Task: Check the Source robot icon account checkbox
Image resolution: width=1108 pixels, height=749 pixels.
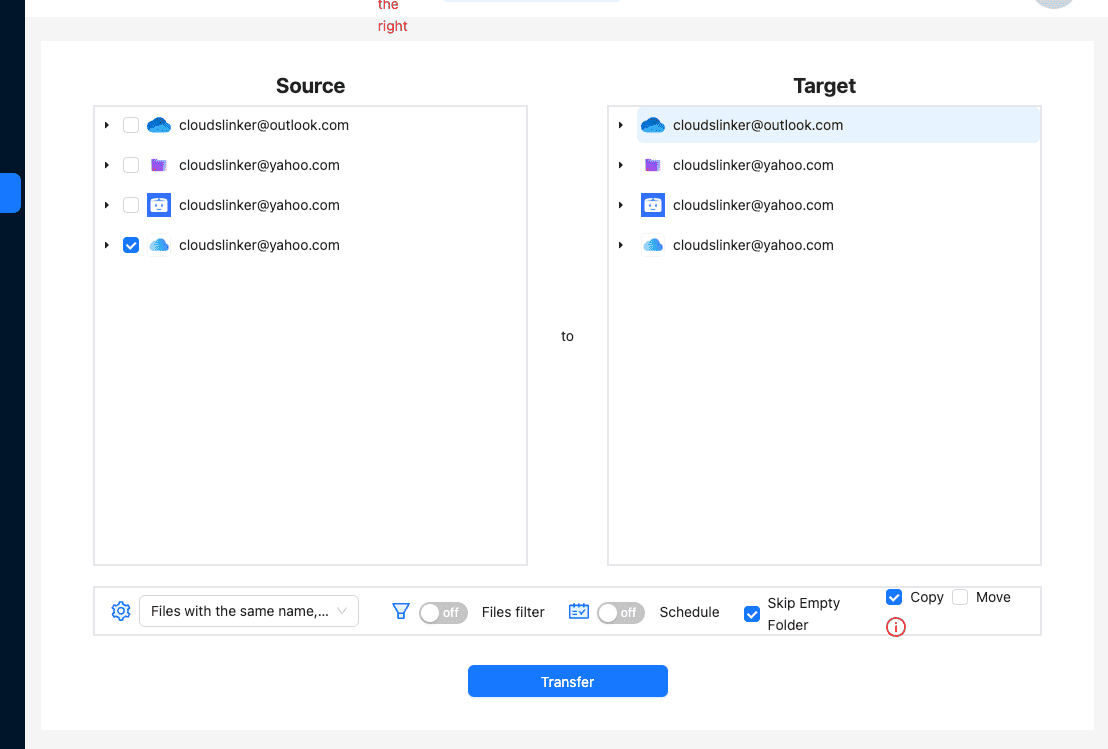Action: click(x=131, y=205)
